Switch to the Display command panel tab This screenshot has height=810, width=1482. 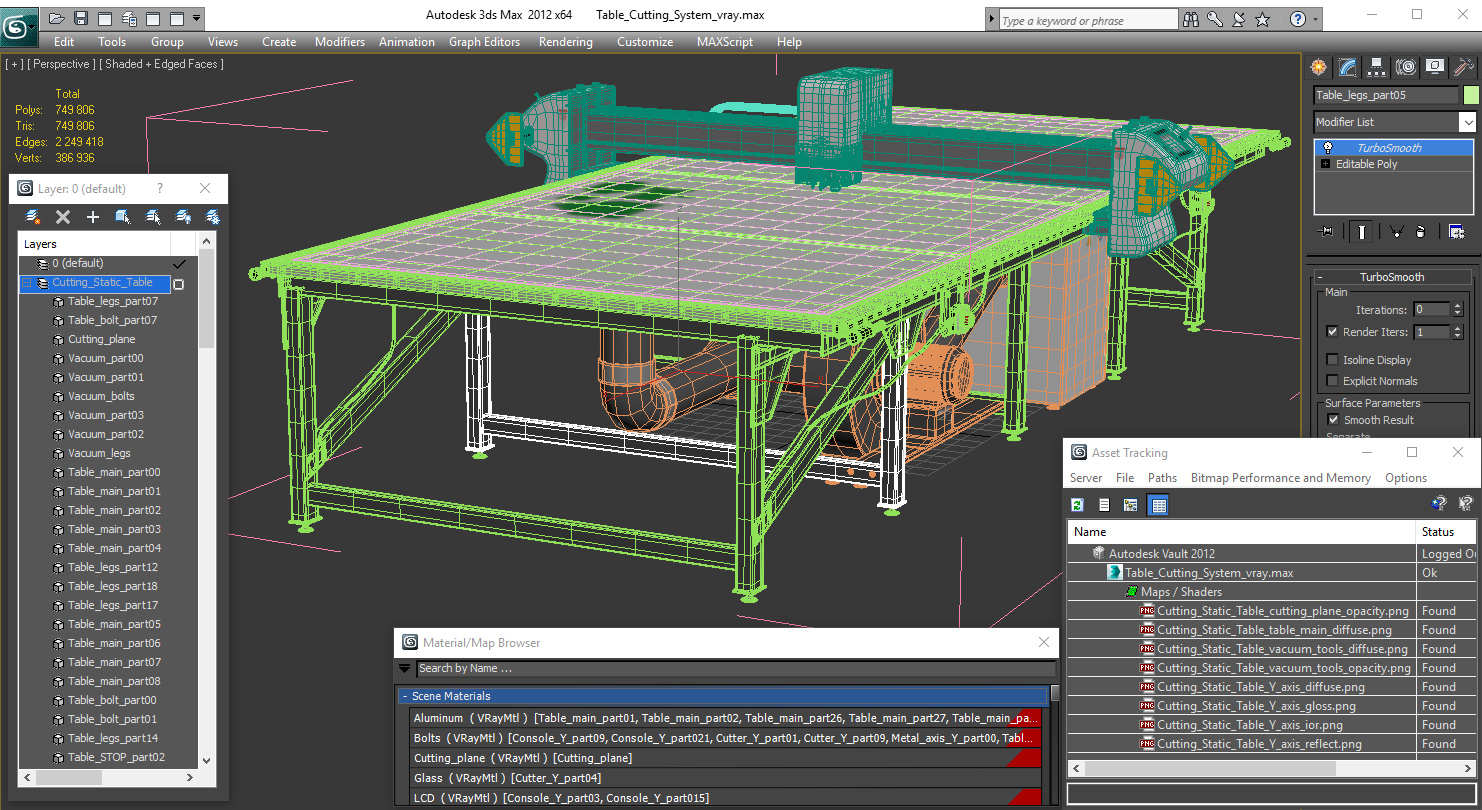[x=1435, y=67]
